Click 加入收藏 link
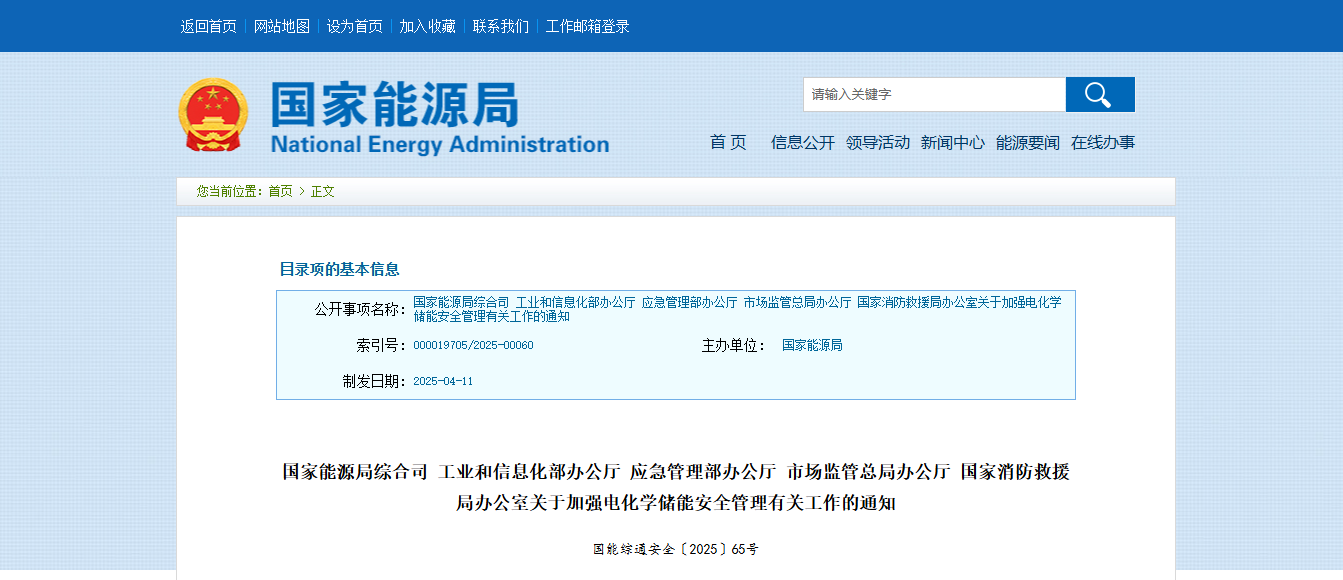Viewport: 1343px width, 580px height. pyautogui.click(x=428, y=26)
